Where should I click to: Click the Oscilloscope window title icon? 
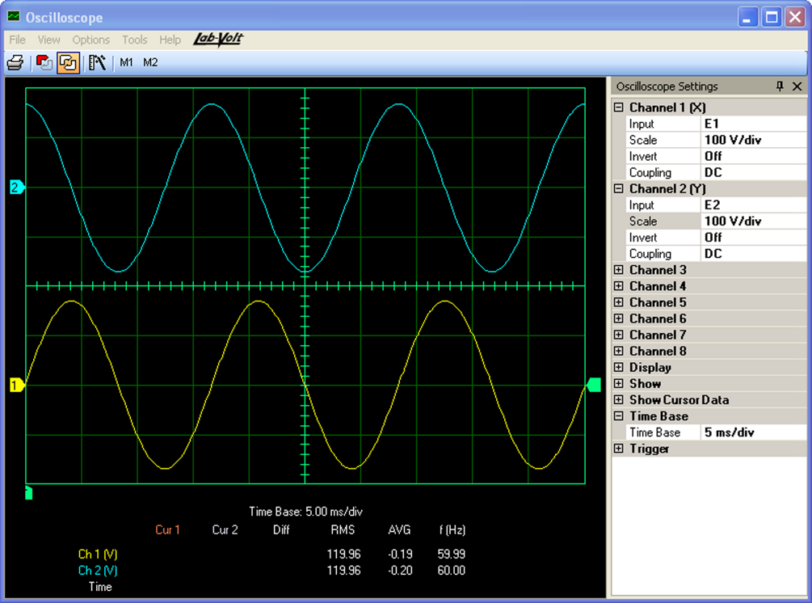coord(13,17)
